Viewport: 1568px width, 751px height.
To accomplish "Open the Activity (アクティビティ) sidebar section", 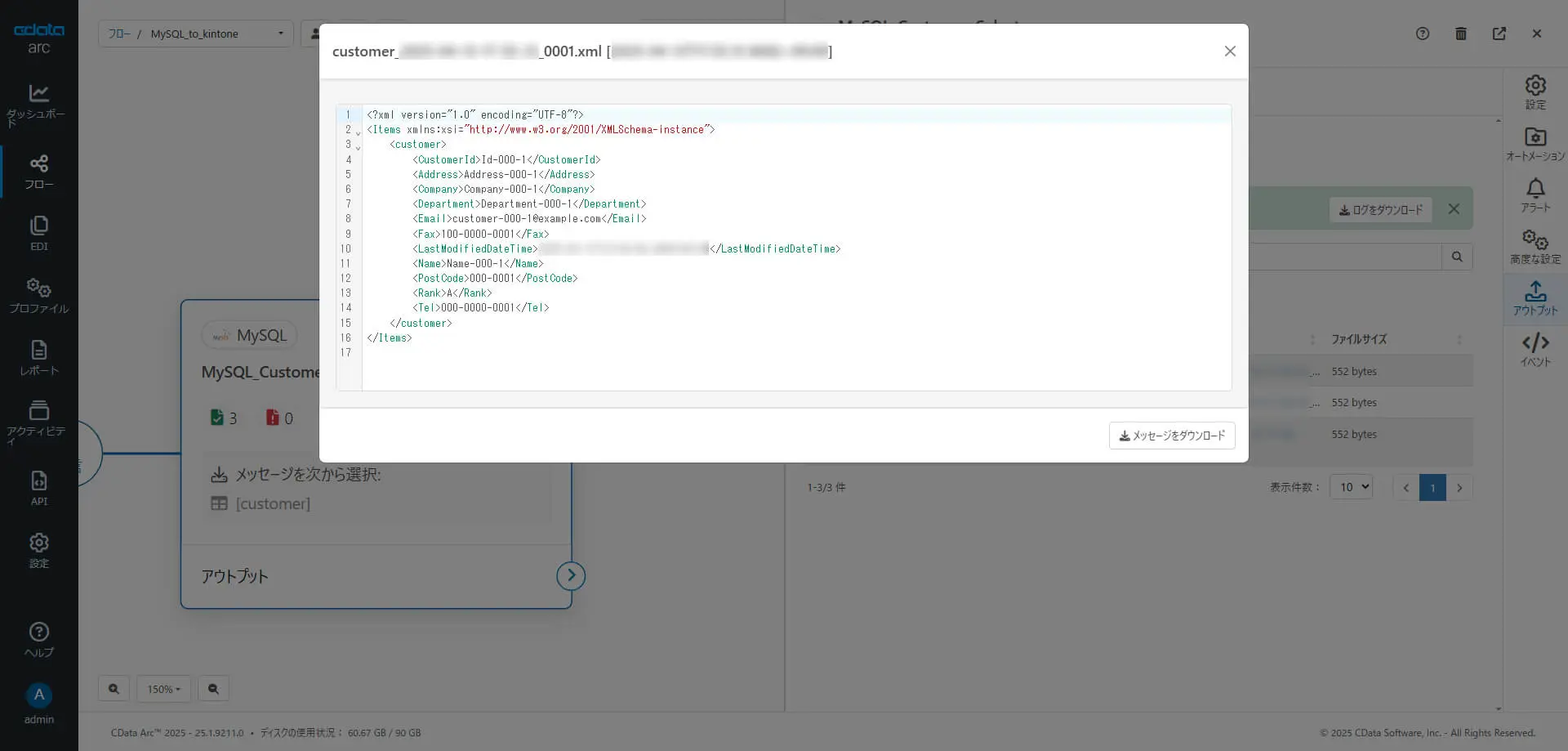I will 38,422.
